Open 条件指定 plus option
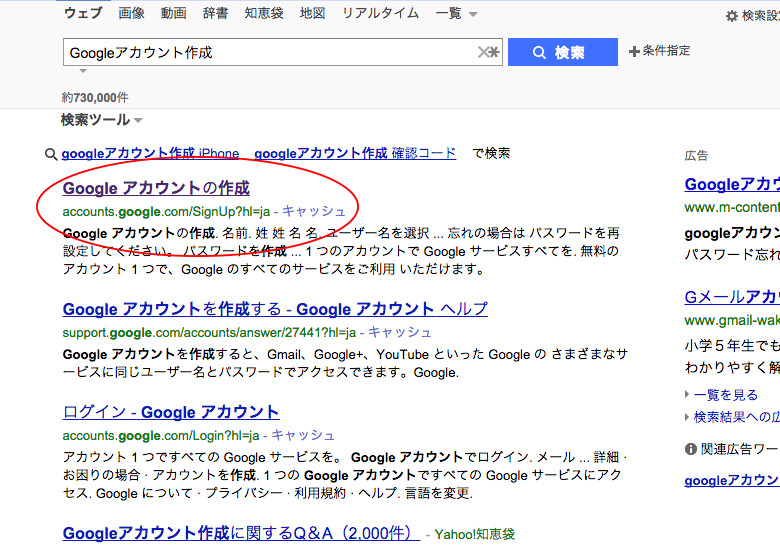 pyautogui.click(x=659, y=51)
